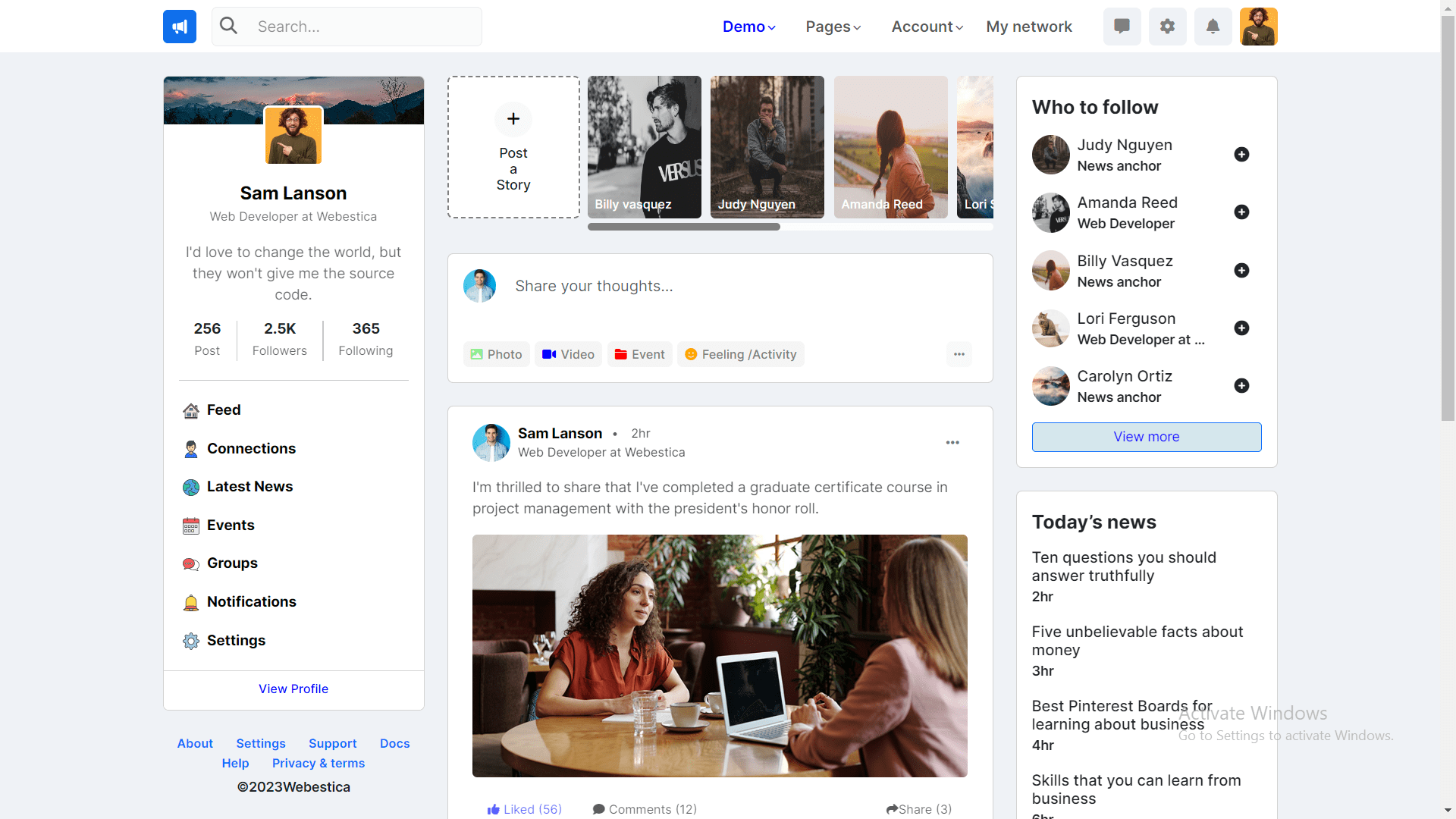This screenshot has height=819, width=1456.
Task: Click the stories horizontal scrollbar
Action: pyautogui.click(x=683, y=227)
